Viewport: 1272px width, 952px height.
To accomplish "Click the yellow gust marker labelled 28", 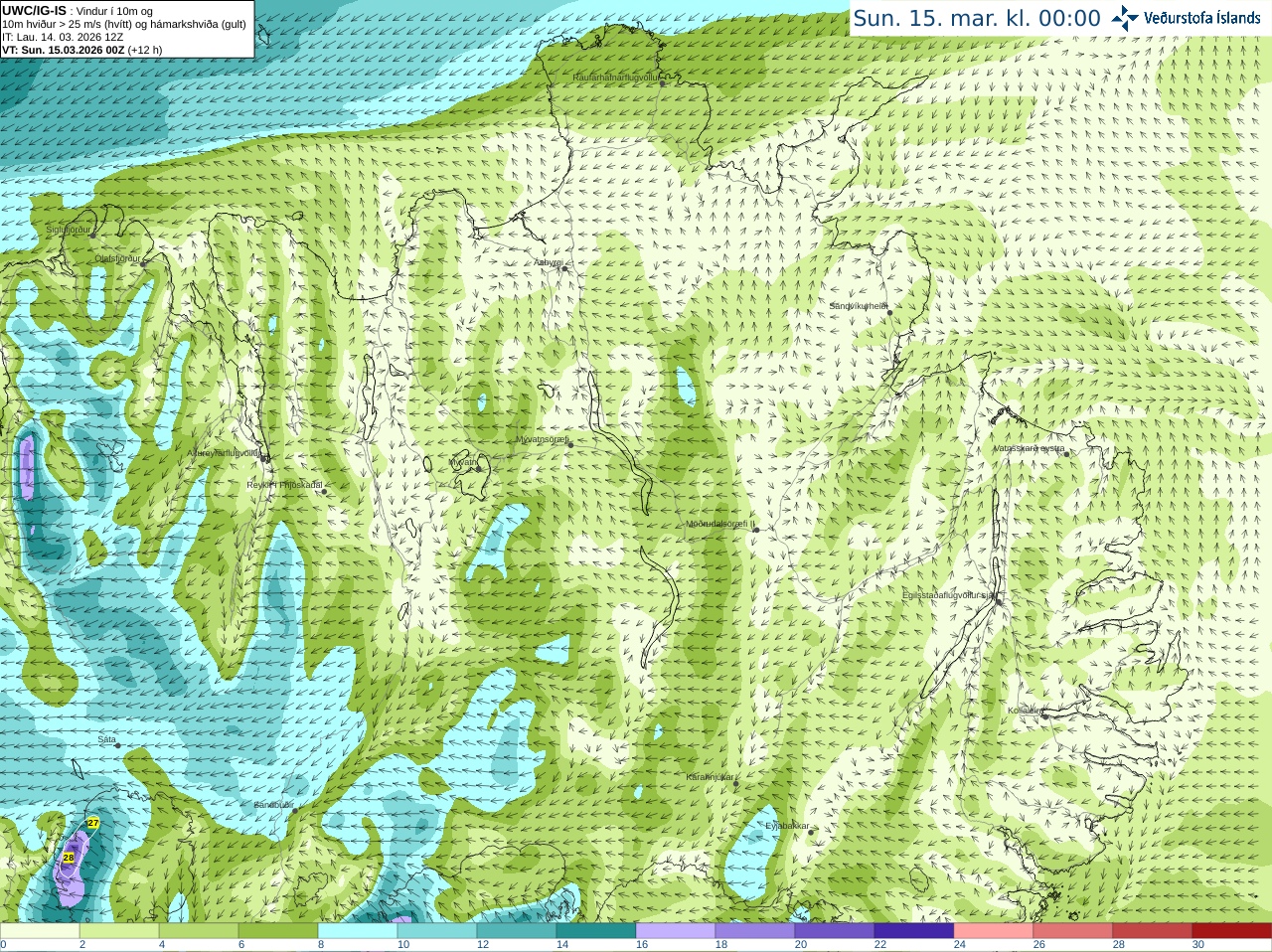I will 69,858.
